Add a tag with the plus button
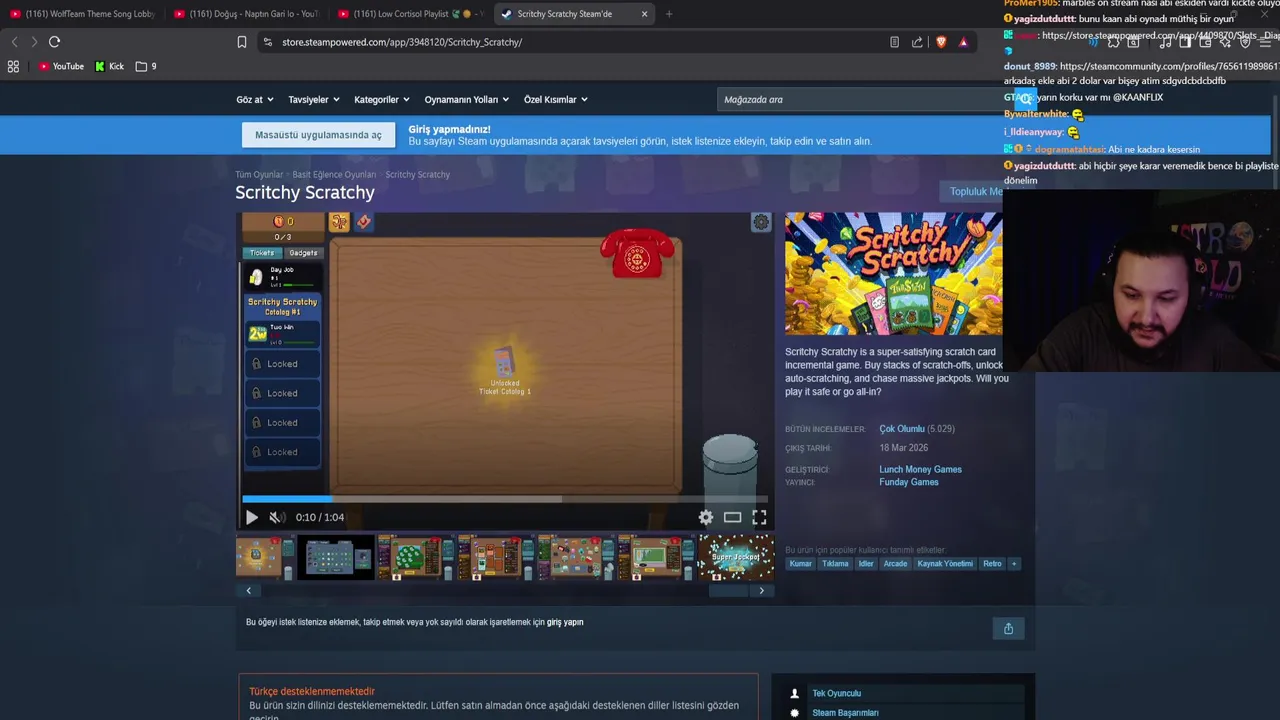 1013,564
